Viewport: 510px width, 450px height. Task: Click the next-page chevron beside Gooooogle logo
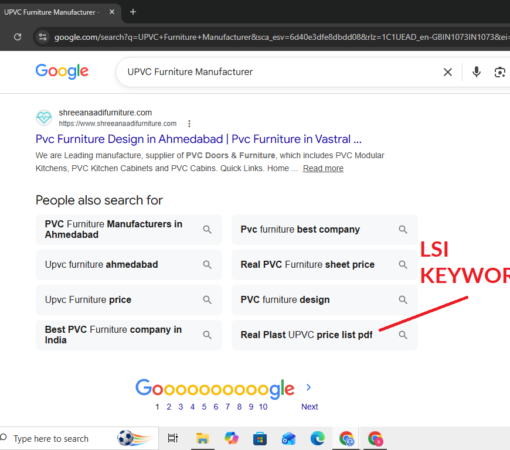[309, 387]
